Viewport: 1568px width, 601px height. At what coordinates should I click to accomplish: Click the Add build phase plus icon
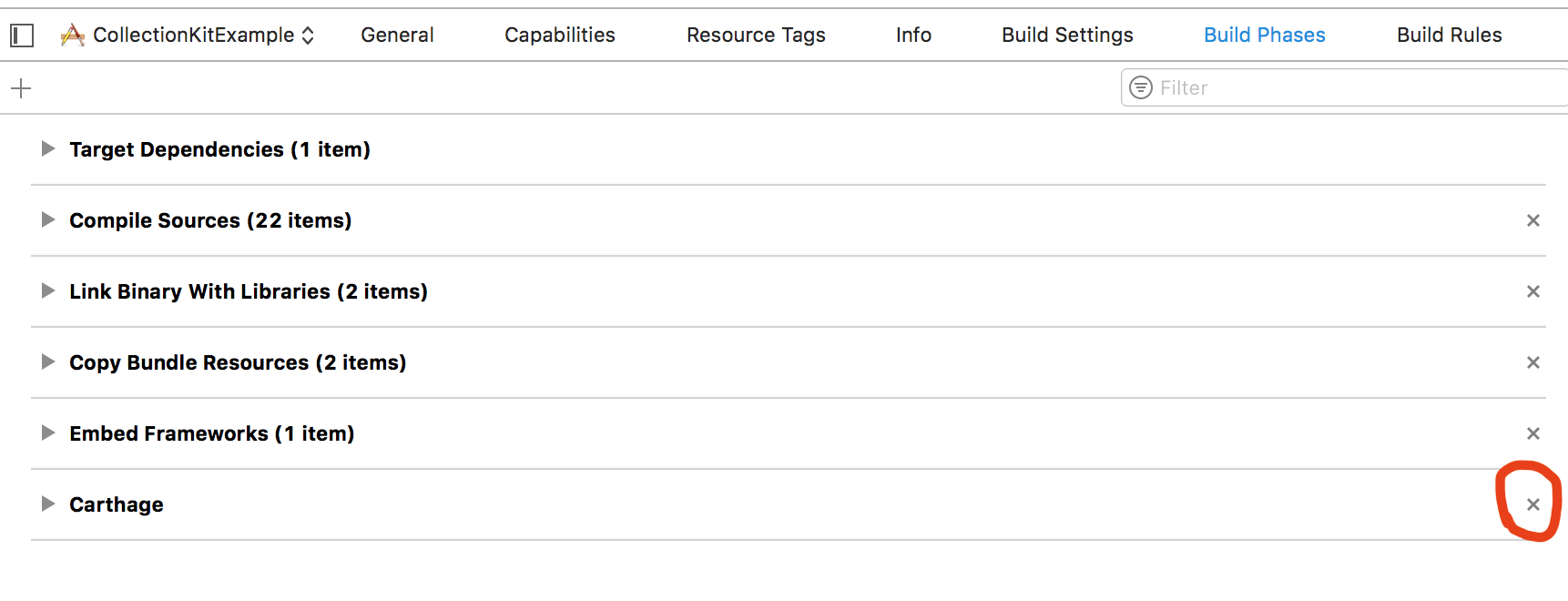pos(20,87)
